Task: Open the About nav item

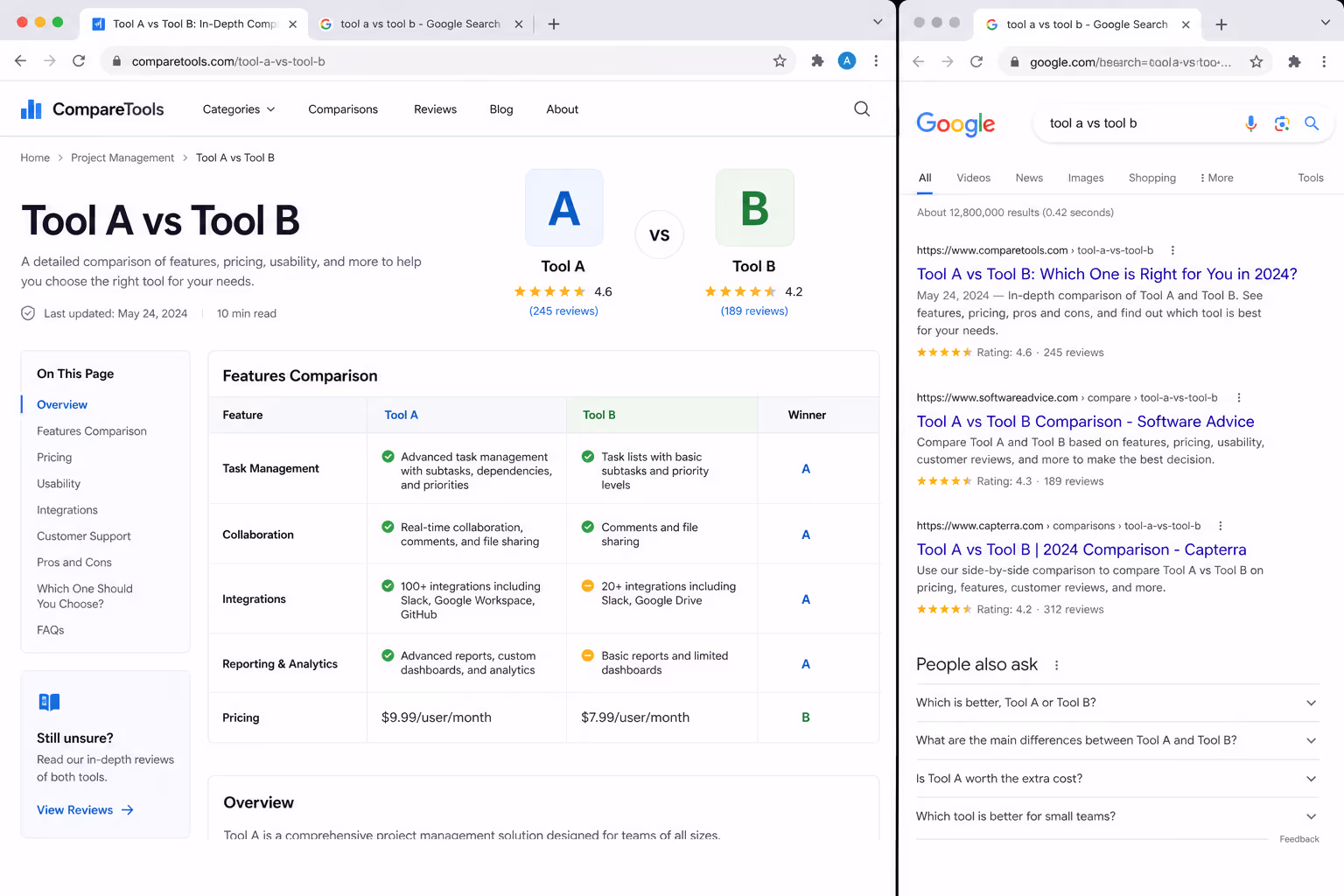Action: pyautogui.click(x=563, y=109)
